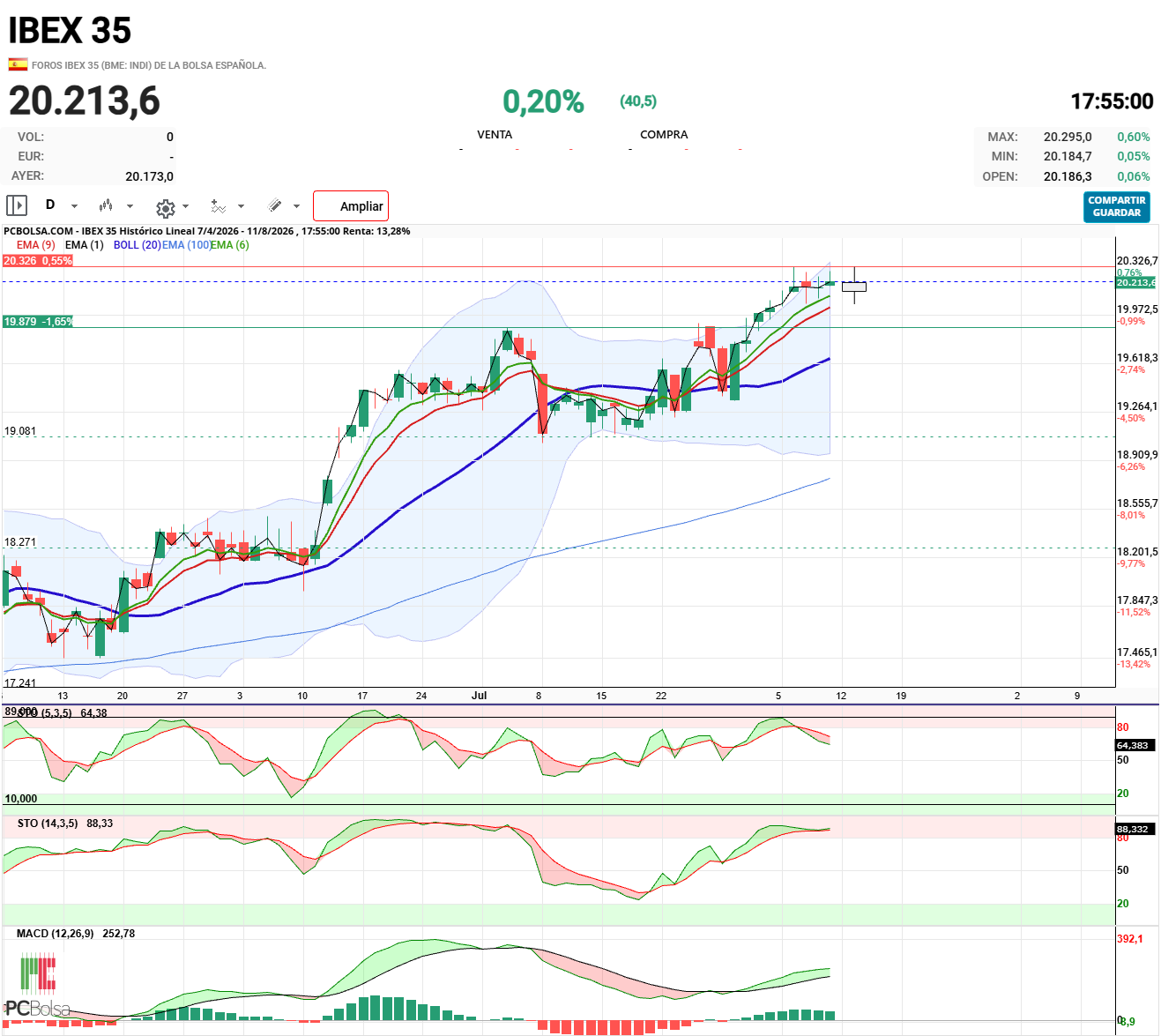Click the MIN value 20.184,7

pos(1068,156)
